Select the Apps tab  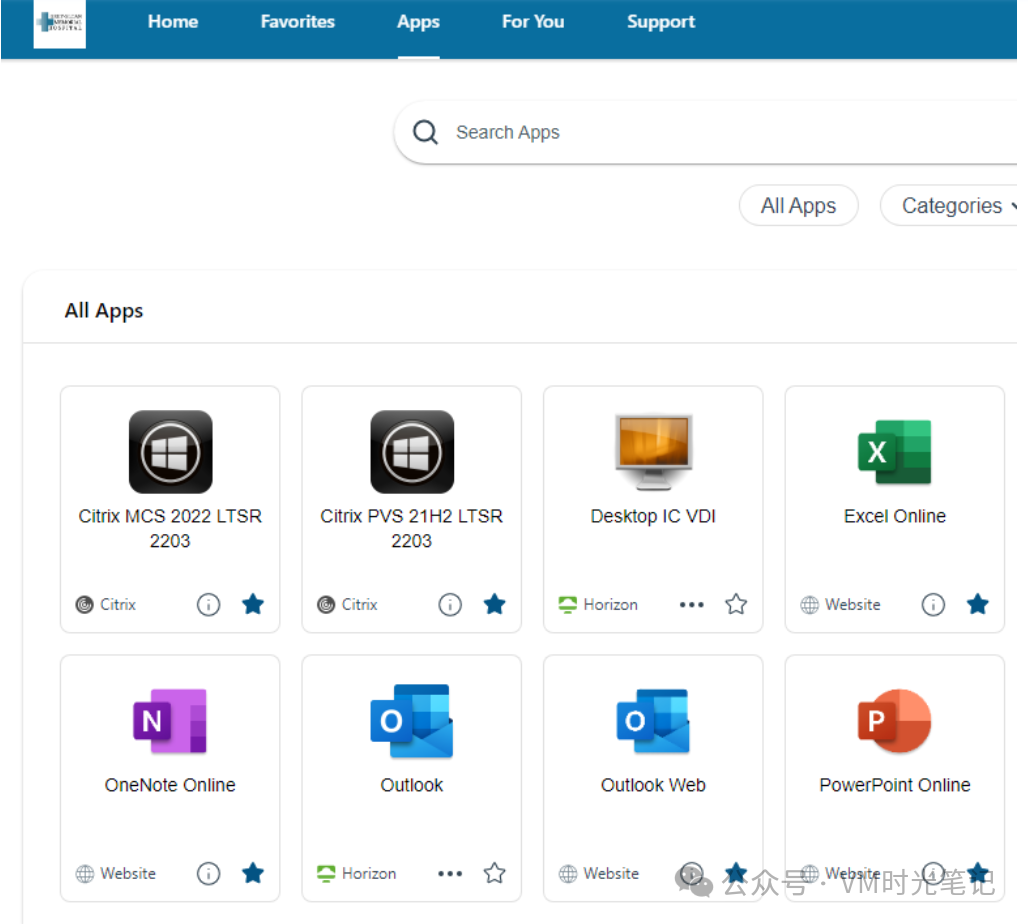[x=418, y=22]
